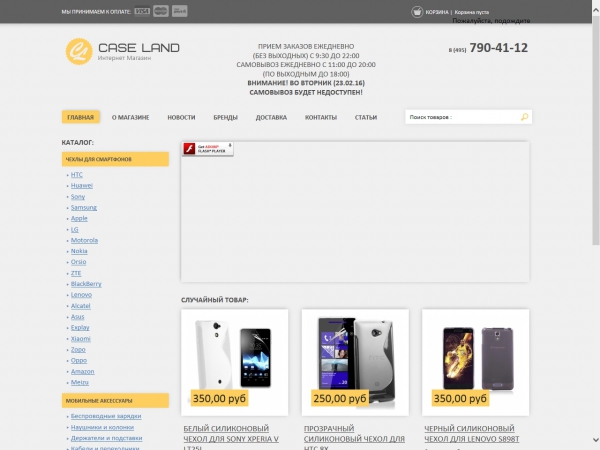Open the Держатели и подставки link
This screenshot has height=450, width=600.
tap(106, 438)
